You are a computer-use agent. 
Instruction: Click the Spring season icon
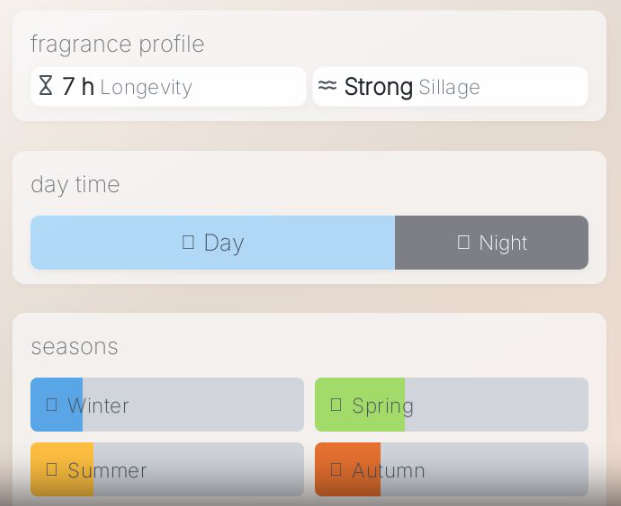tap(336, 404)
